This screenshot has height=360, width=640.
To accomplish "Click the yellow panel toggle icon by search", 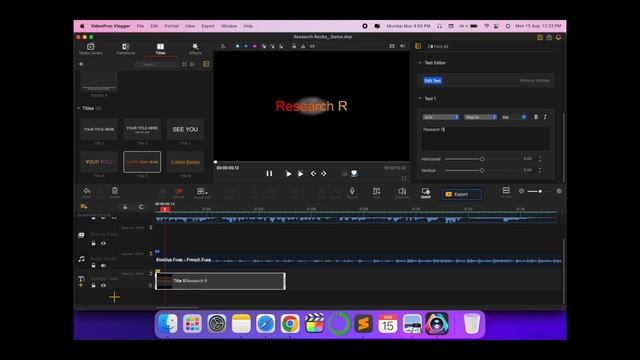I will 206,64.
